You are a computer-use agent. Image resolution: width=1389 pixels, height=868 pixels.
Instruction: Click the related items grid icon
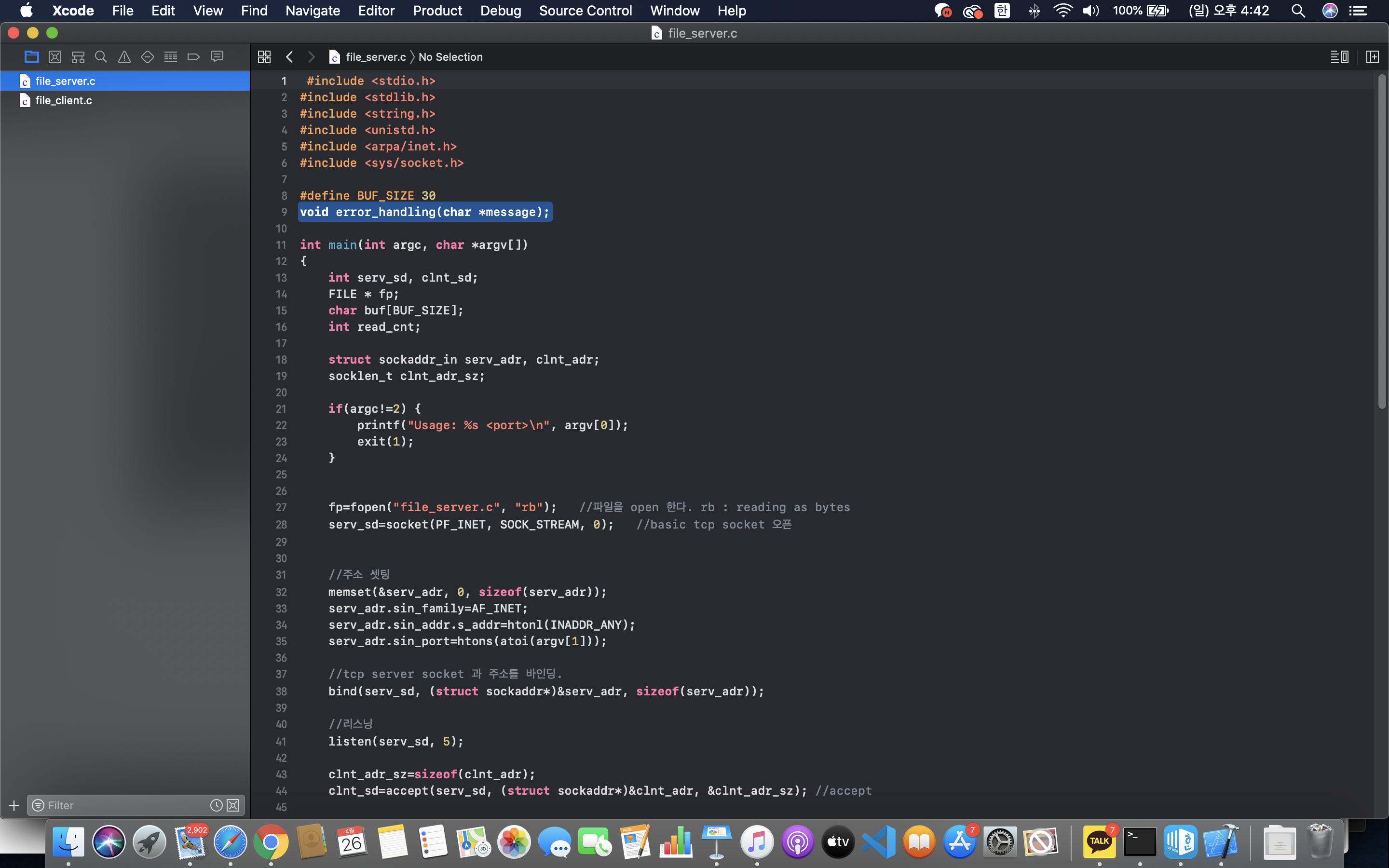264,57
